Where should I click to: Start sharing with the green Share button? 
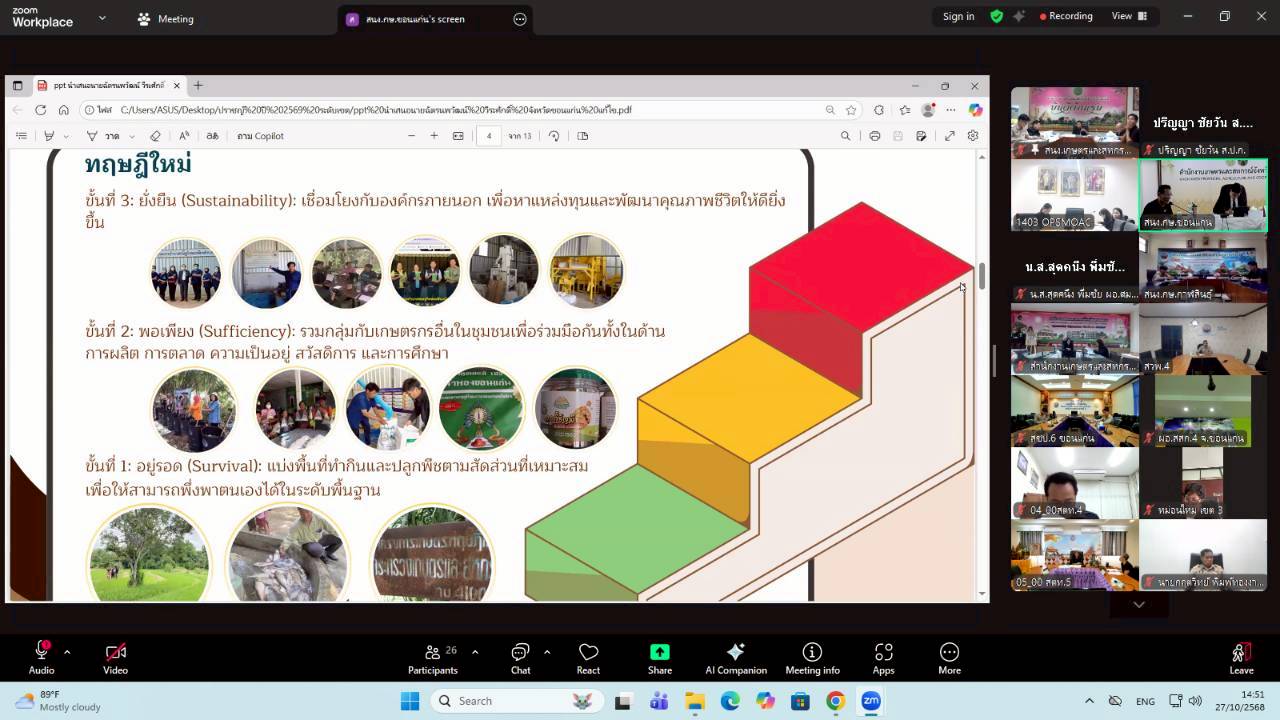(x=659, y=657)
